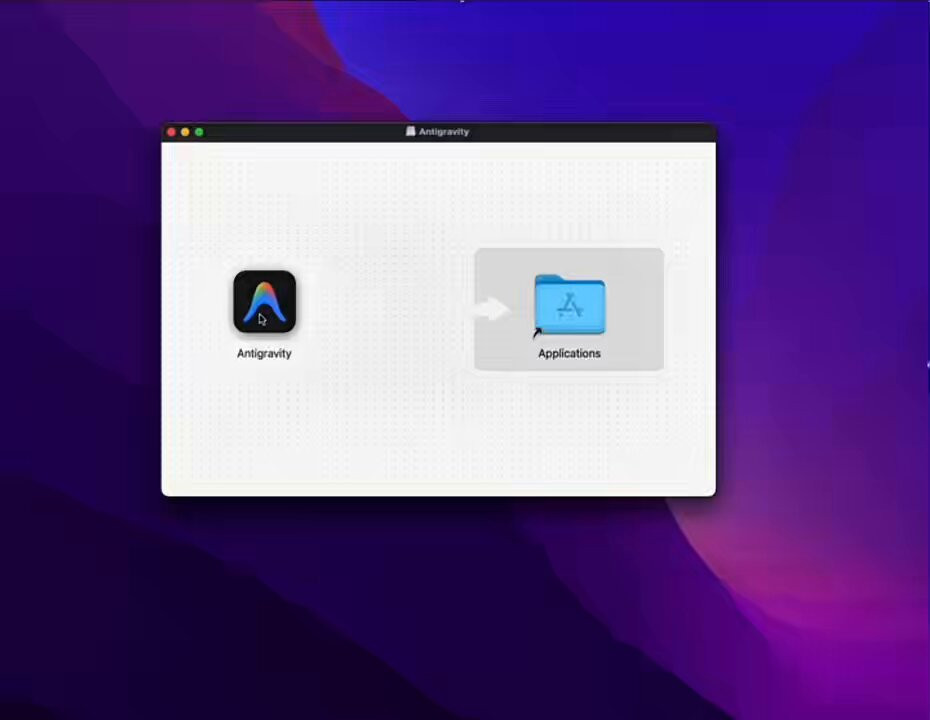Click the "Antigravity" label under the app icon

tap(264, 353)
